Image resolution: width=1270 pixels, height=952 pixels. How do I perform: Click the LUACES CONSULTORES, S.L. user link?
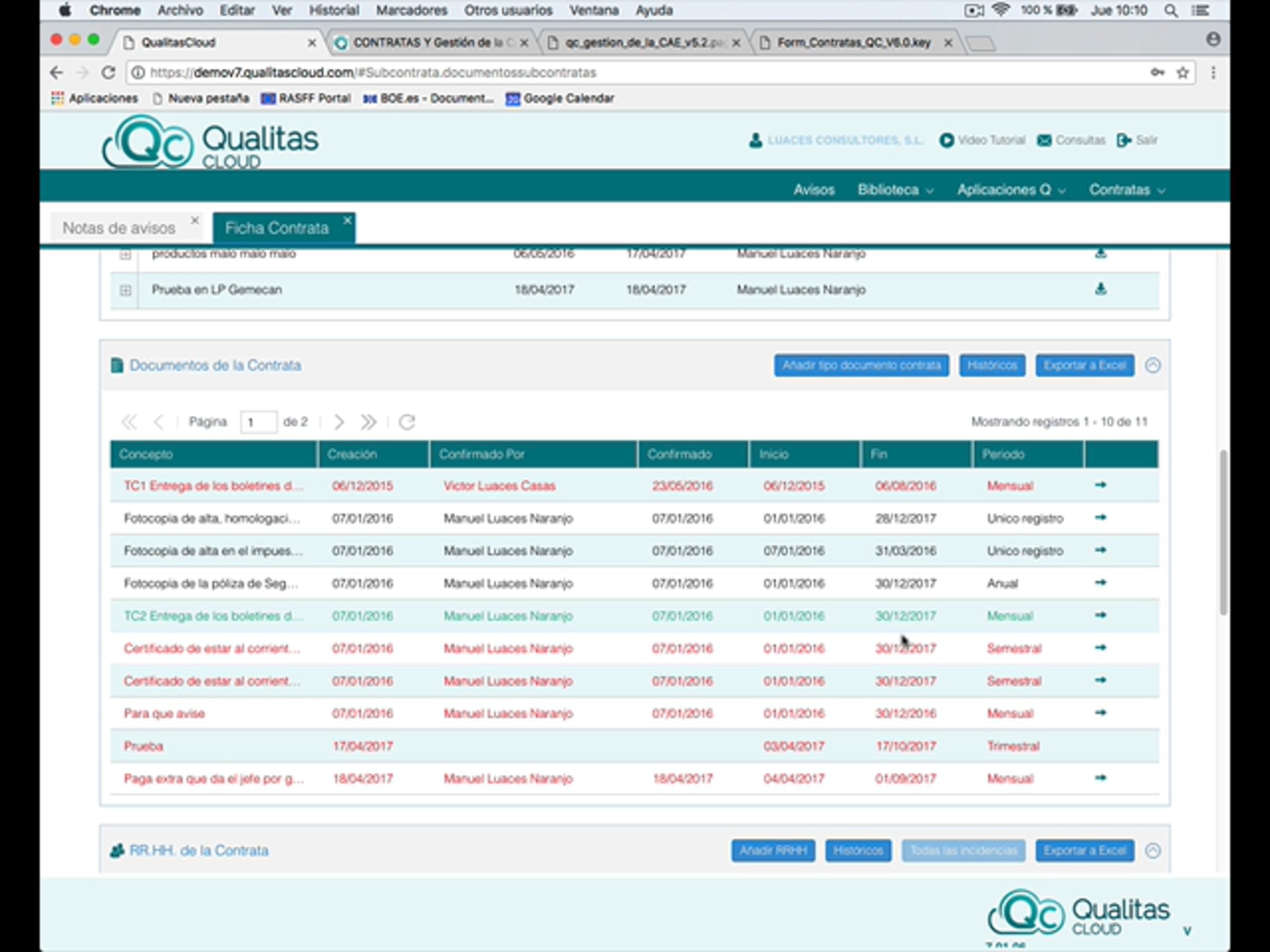pos(837,141)
